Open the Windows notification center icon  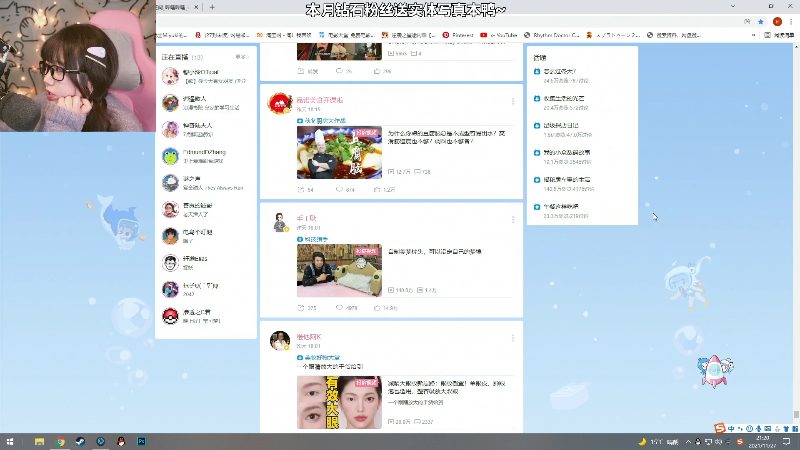(x=787, y=442)
